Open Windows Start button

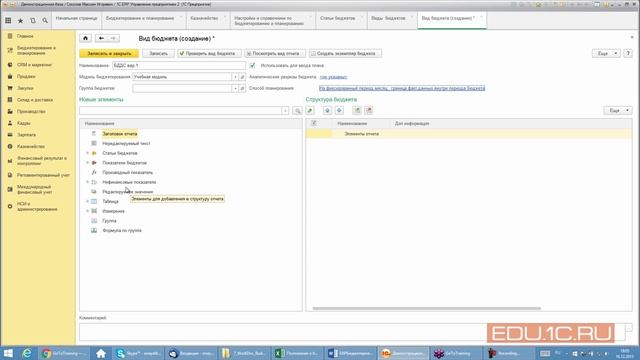coord(8,353)
